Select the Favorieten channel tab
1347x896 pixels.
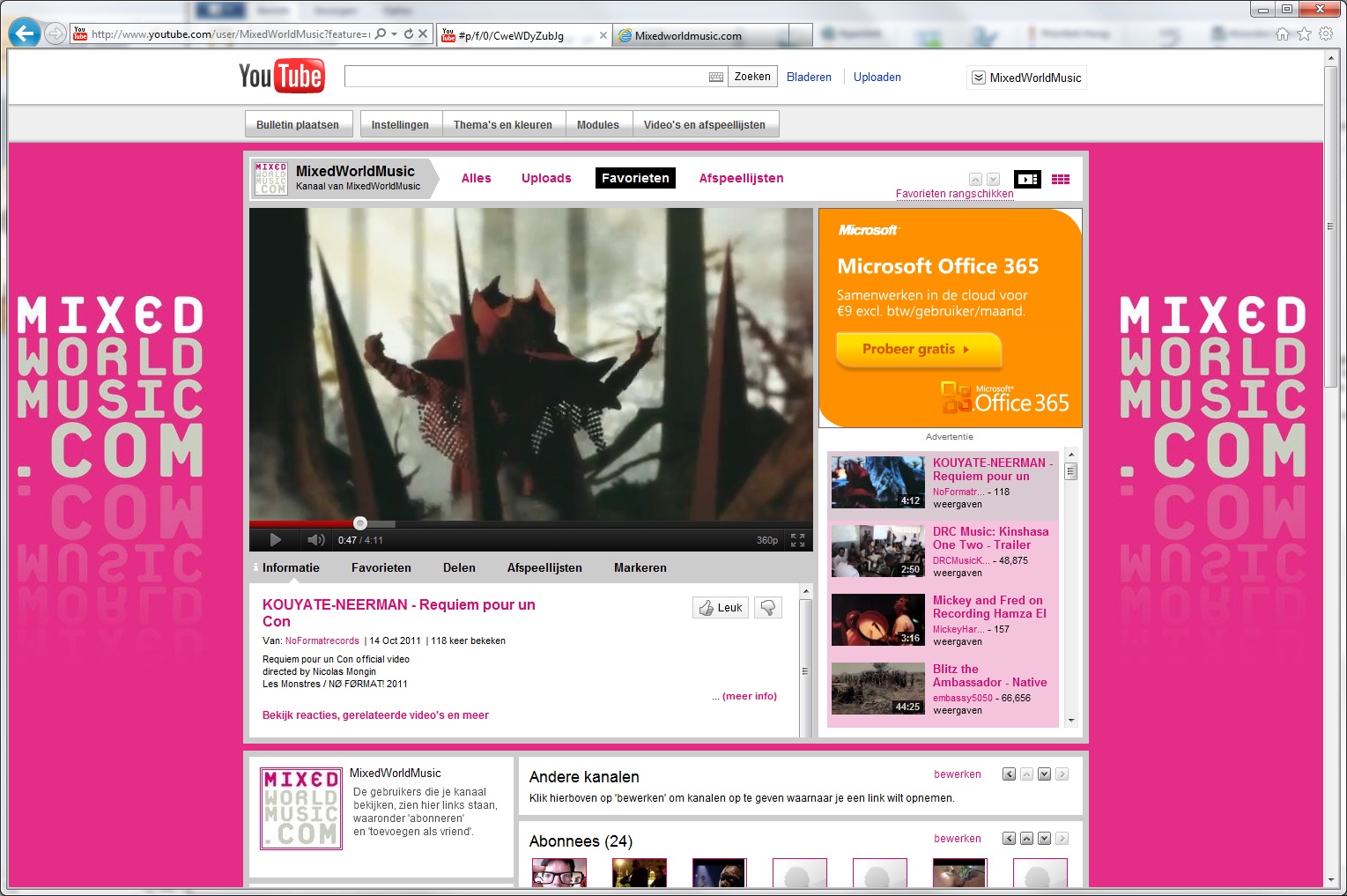coord(635,178)
